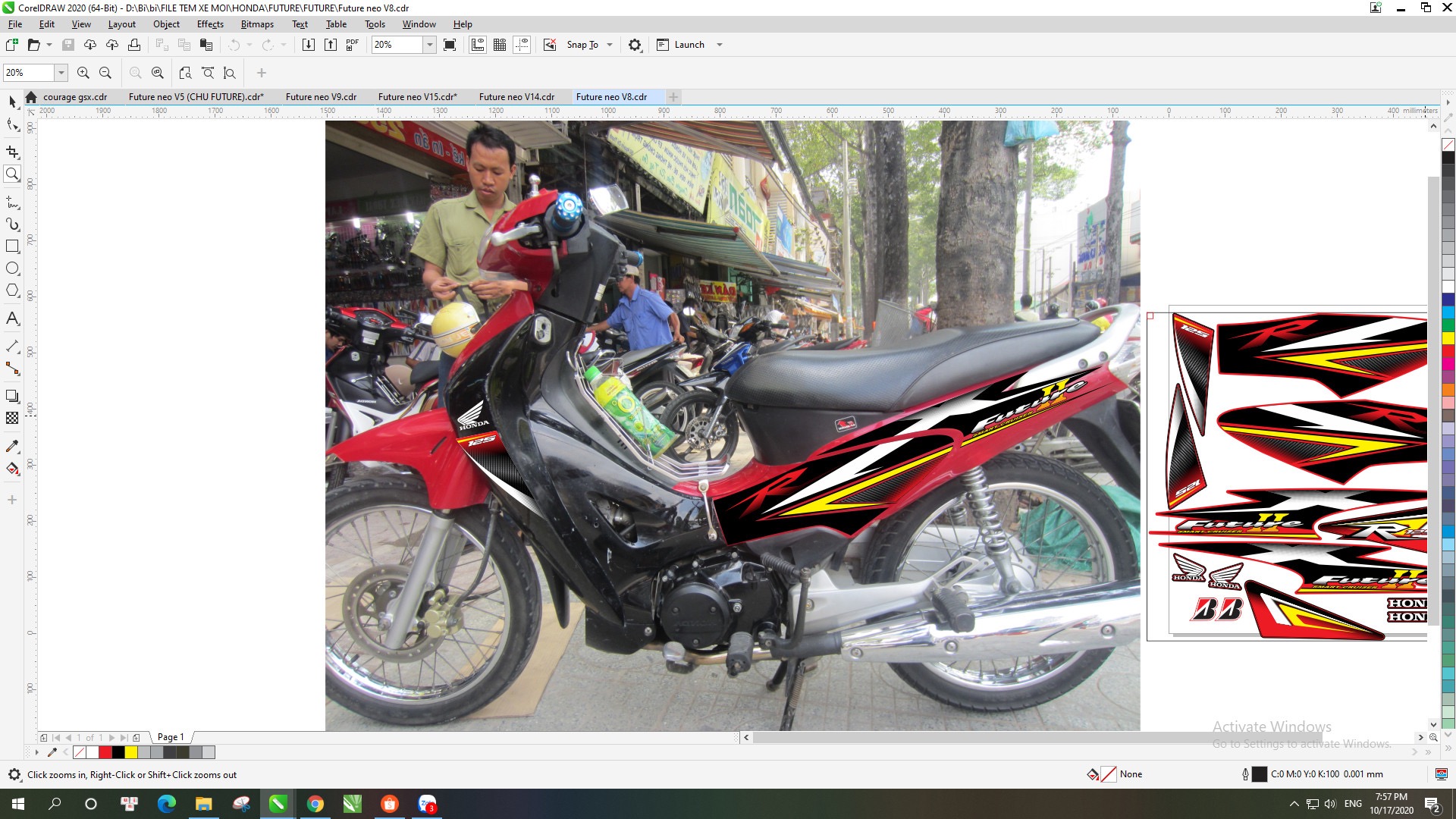Screen dimensions: 1456x819
Task: Pick the red swatch in document palette
Action: tap(105, 752)
